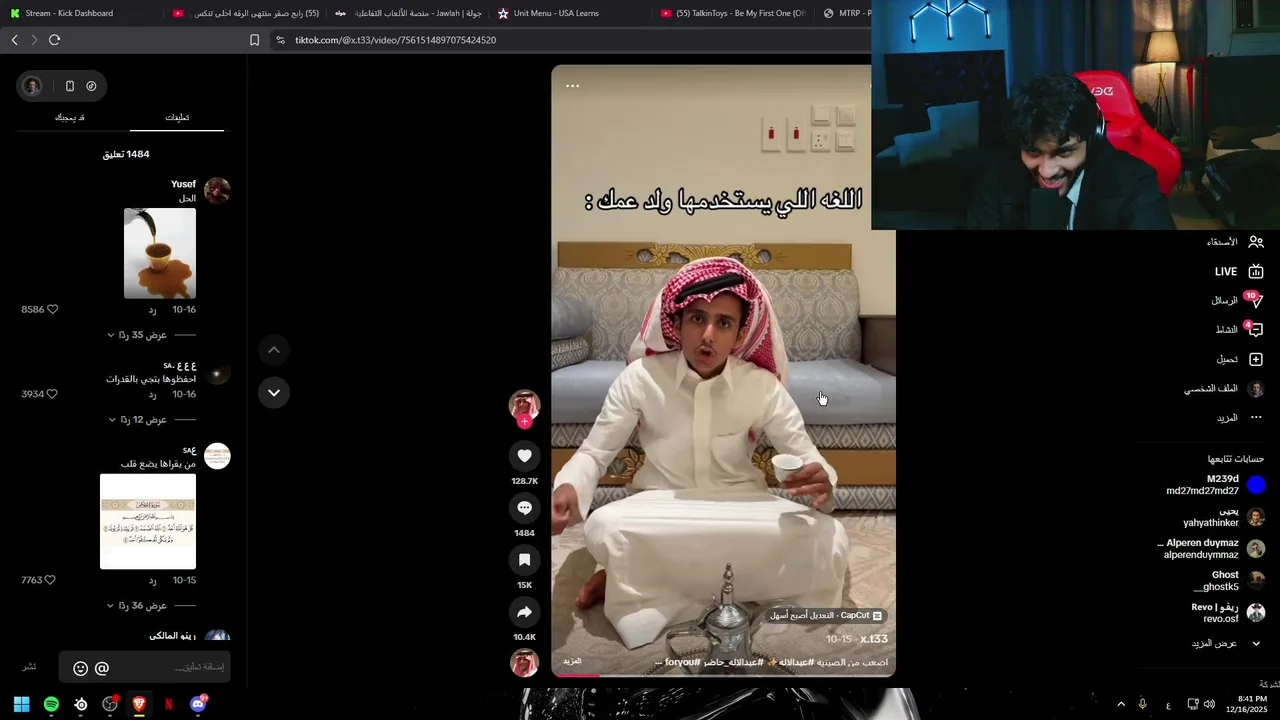Screen dimensions: 1280x720
Task: Click the browser address bar URL
Action: click(395, 40)
